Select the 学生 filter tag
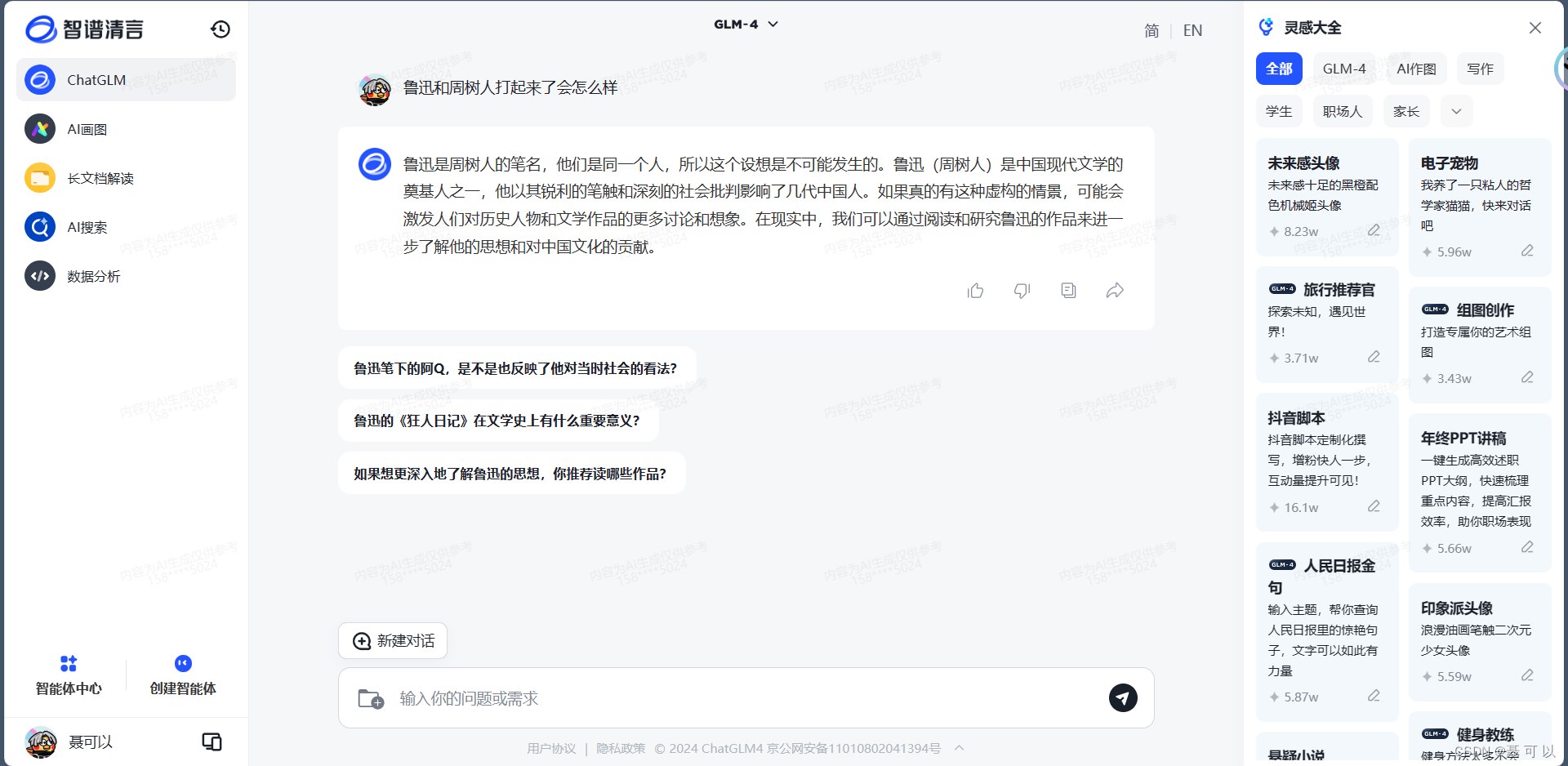Screen dimensions: 1568x766 1279,111
